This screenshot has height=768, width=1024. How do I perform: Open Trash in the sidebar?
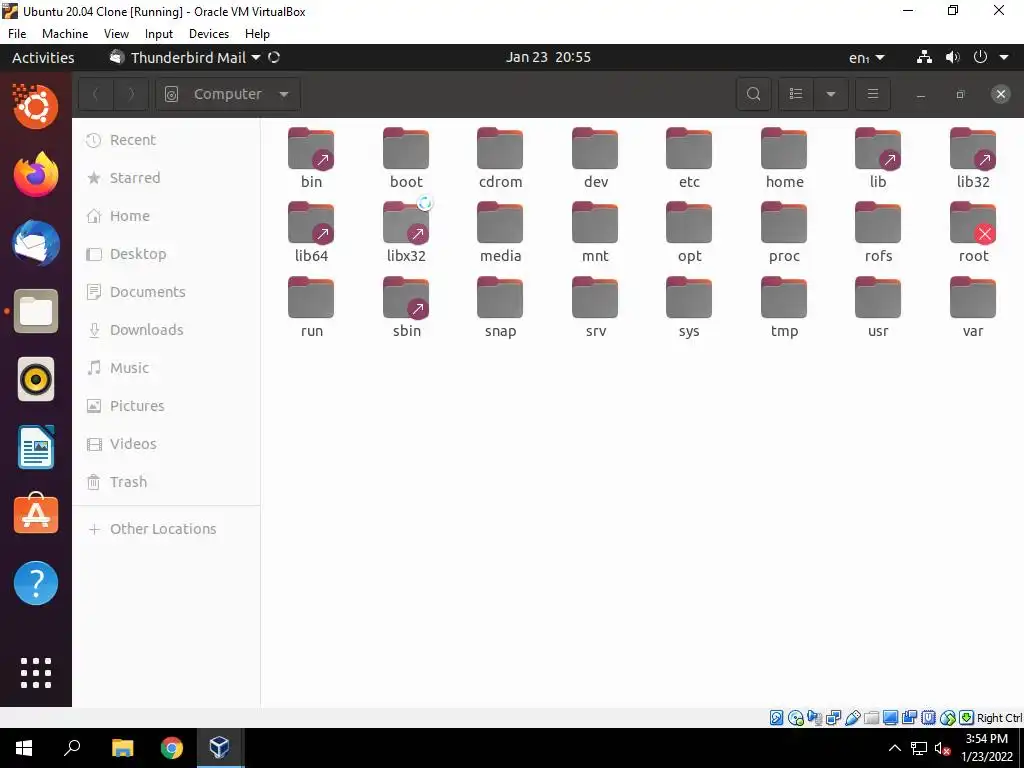click(166, 481)
